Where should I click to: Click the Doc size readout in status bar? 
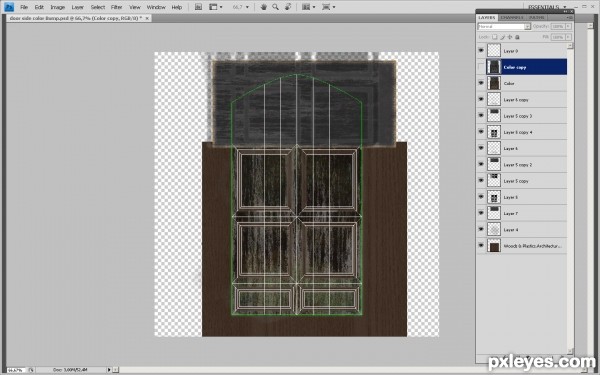(70, 370)
